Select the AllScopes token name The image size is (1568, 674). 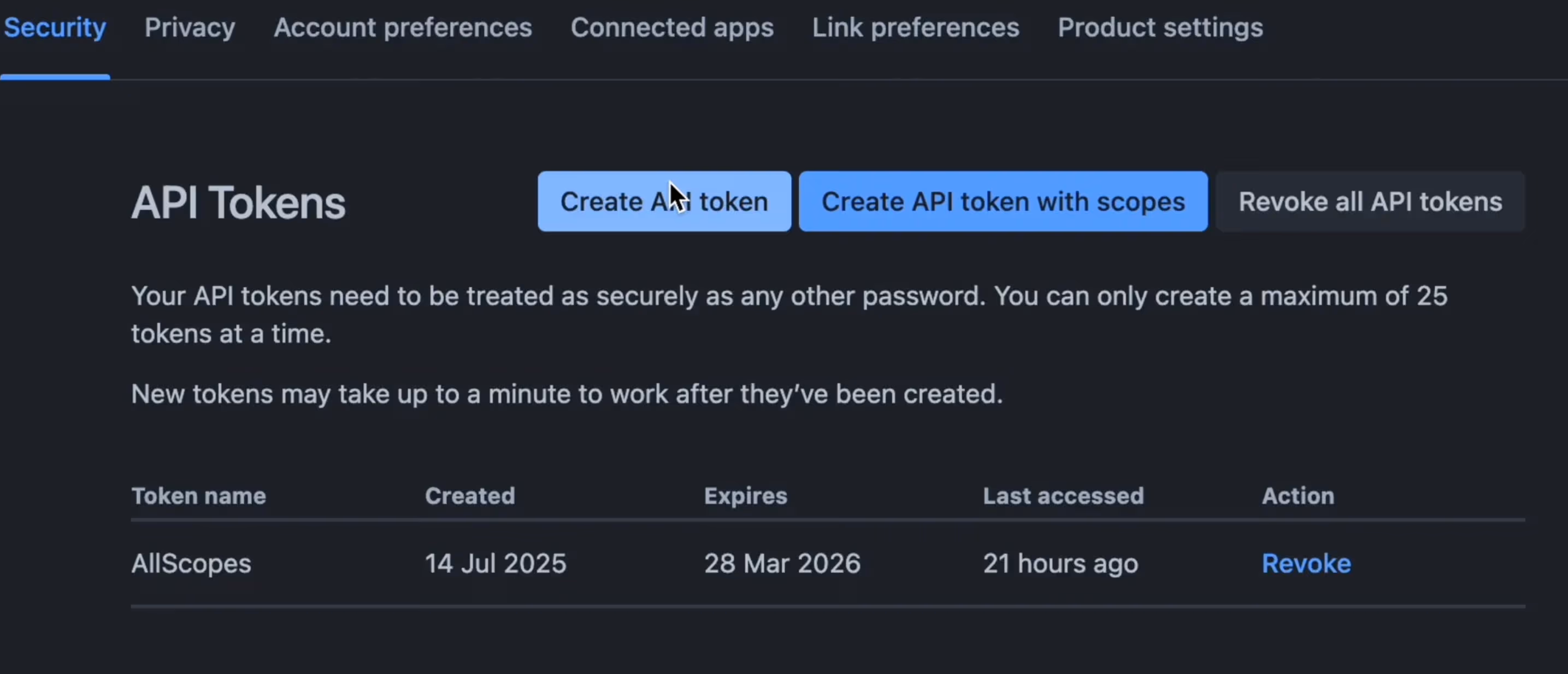click(x=191, y=563)
